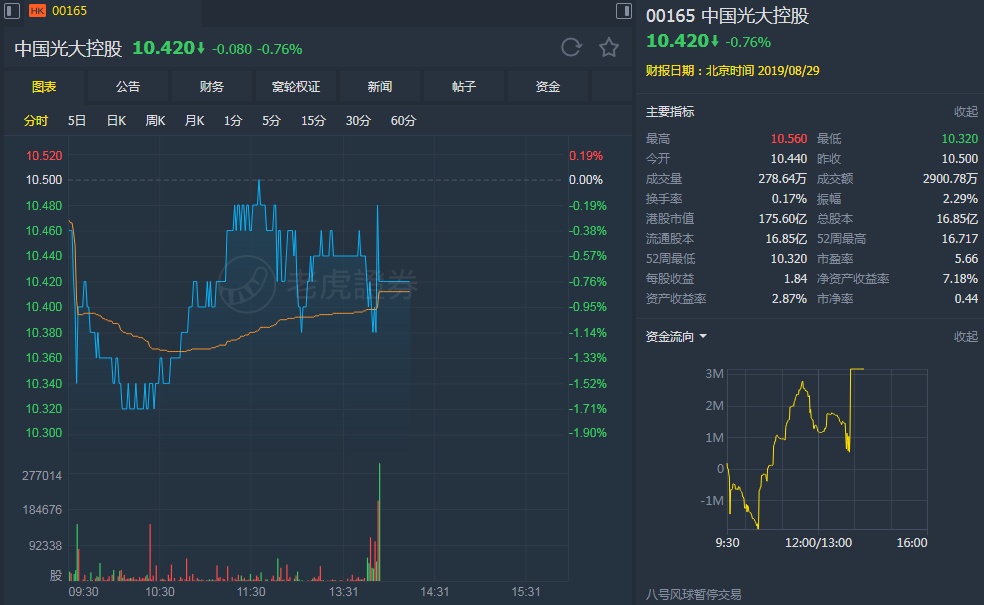Click the 振幅 value 2.29%
Image resolution: width=984 pixels, height=605 pixels.
coord(960,199)
